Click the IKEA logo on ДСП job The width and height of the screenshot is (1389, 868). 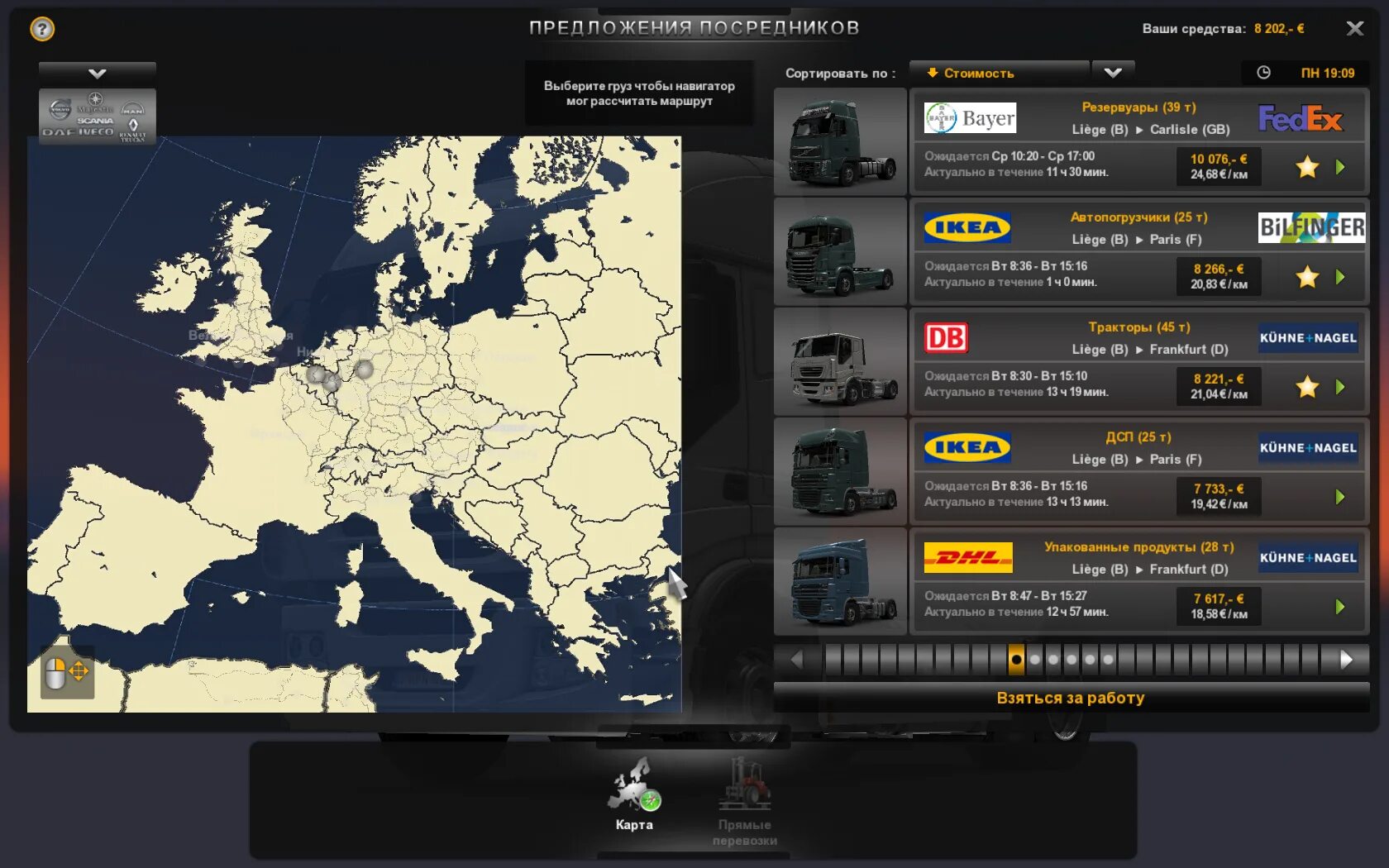pos(967,448)
